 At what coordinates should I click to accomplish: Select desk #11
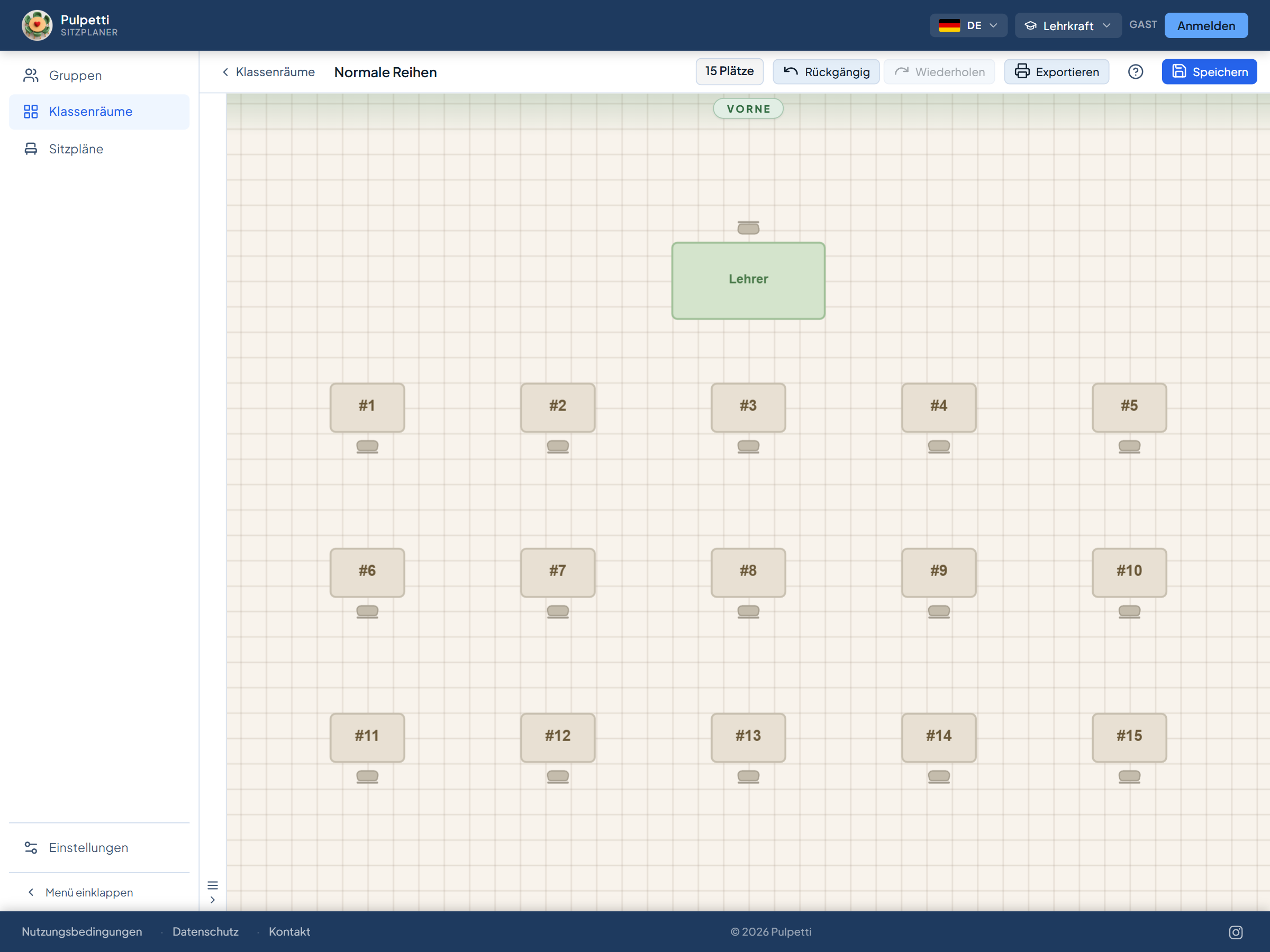tap(367, 737)
